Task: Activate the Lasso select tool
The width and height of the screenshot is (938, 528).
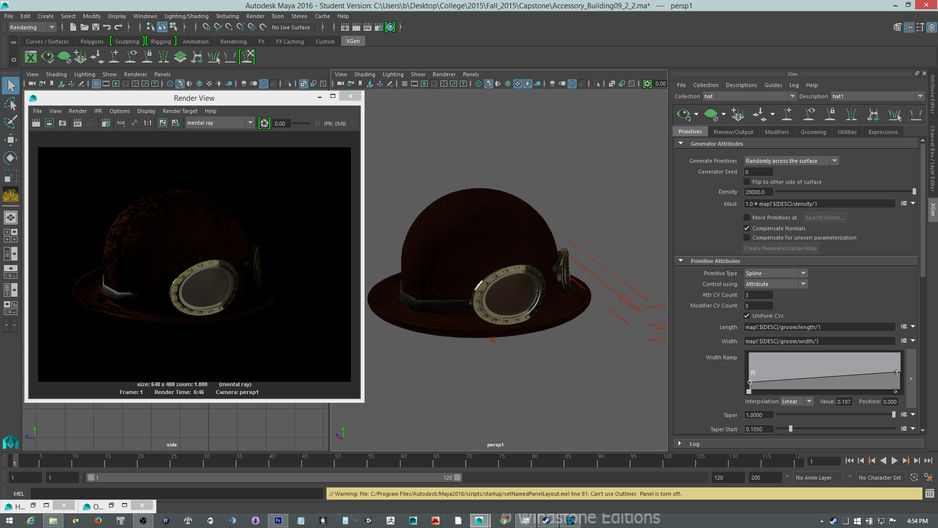Action: pos(10,104)
